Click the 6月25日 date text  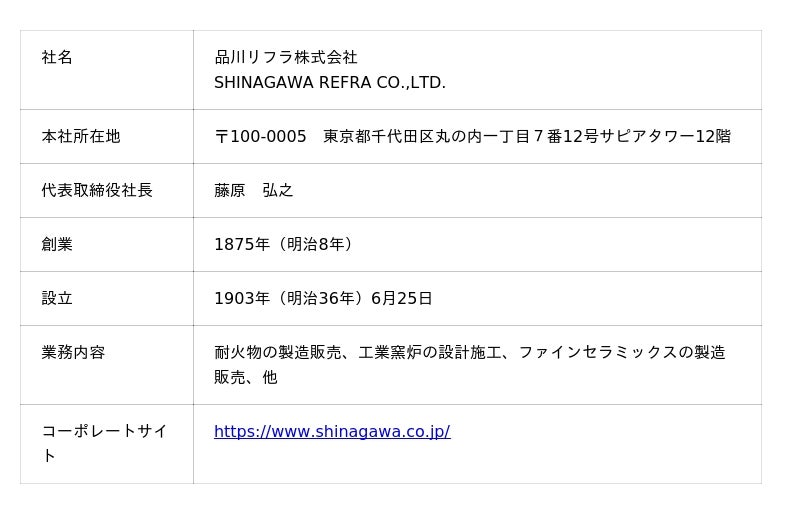point(402,299)
